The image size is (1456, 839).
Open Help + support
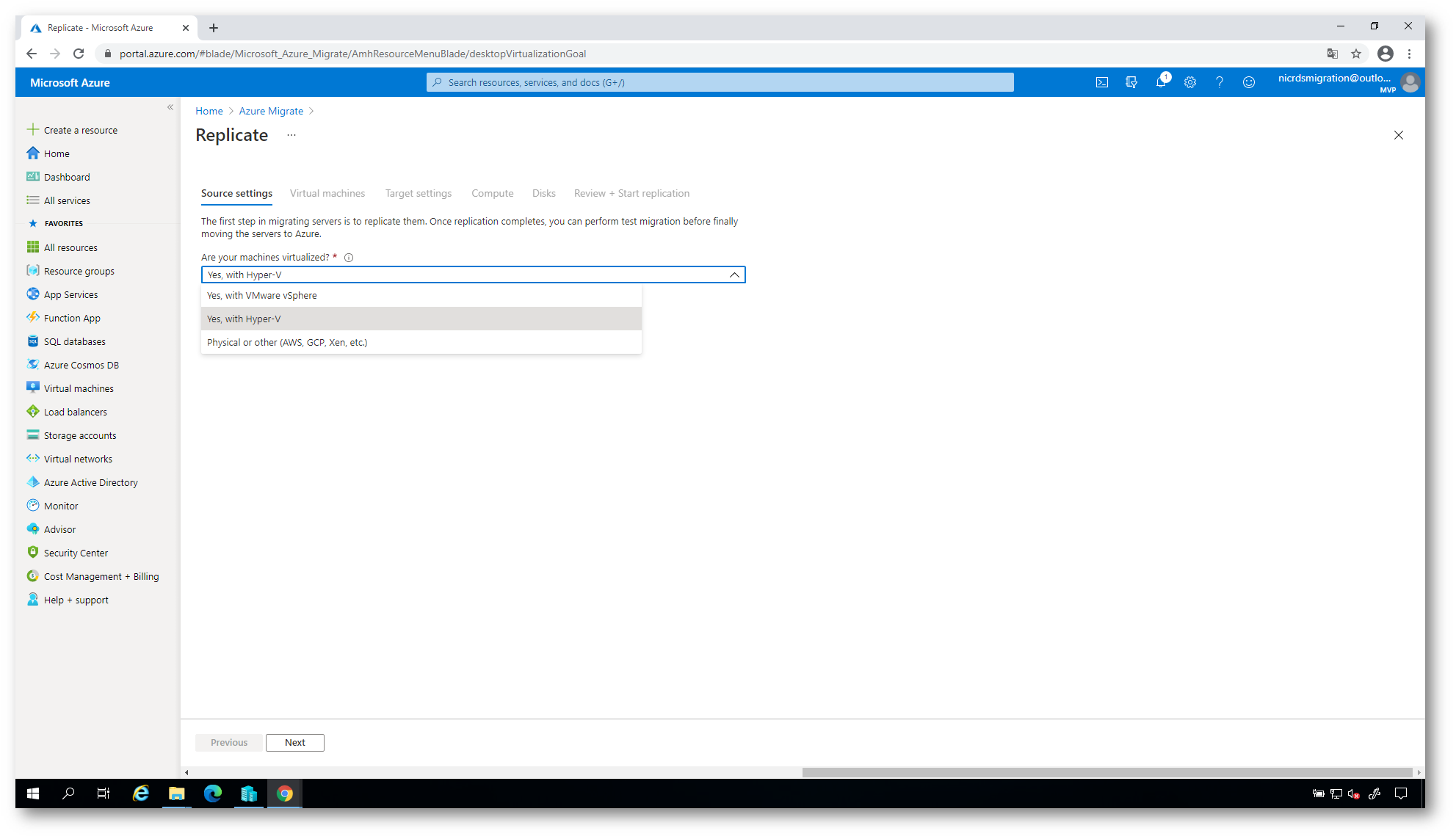click(68, 600)
